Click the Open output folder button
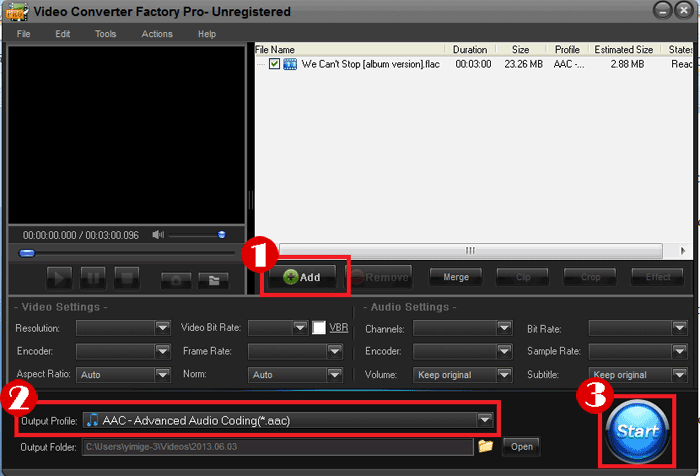 521,447
